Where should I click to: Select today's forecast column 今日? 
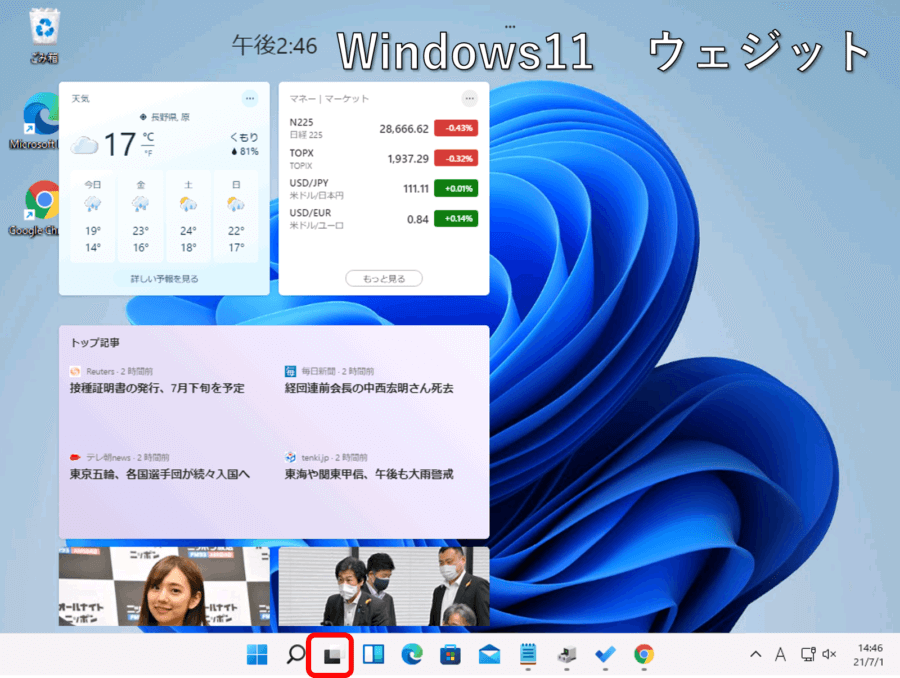(x=93, y=216)
